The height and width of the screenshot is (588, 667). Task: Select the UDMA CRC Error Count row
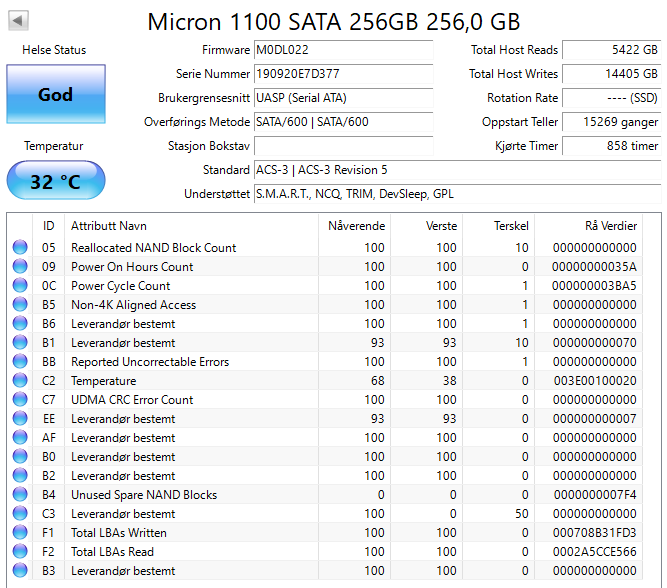click(327, 399)
